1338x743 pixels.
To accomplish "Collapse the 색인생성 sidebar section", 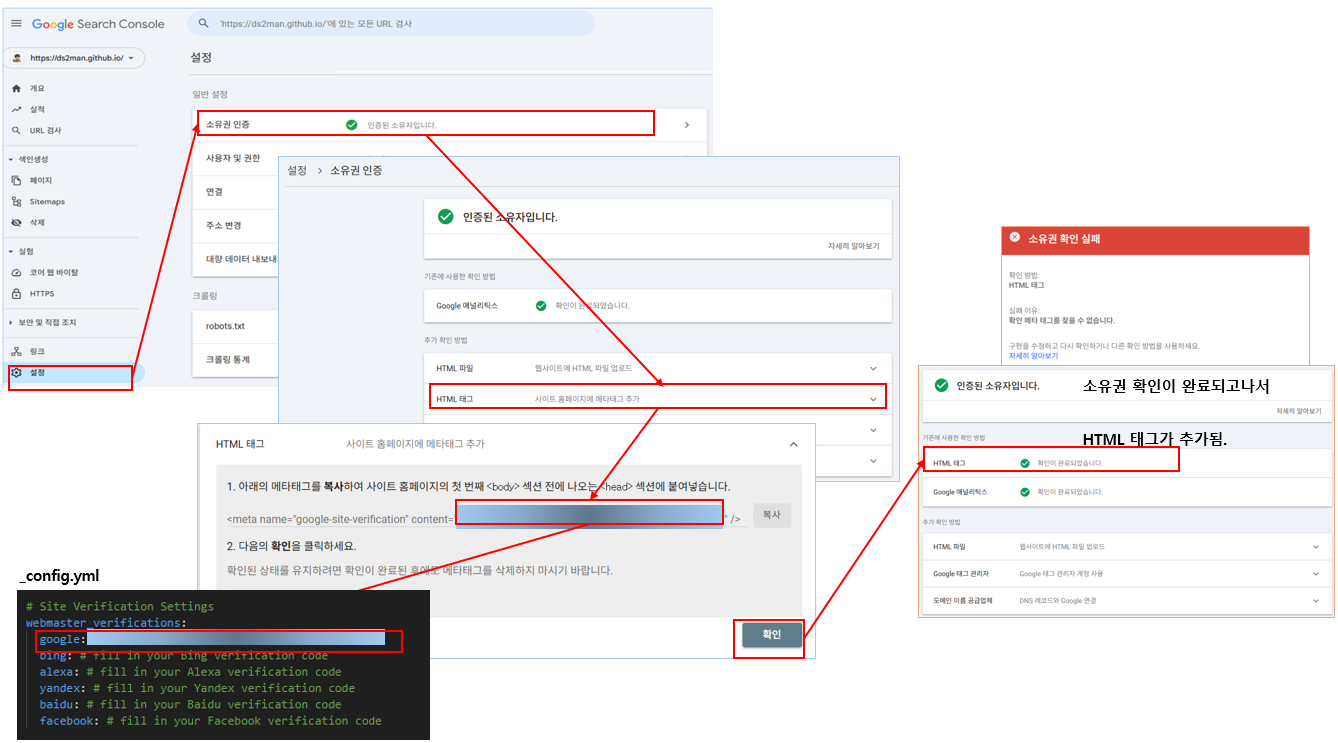I will (x=10, y=159).
